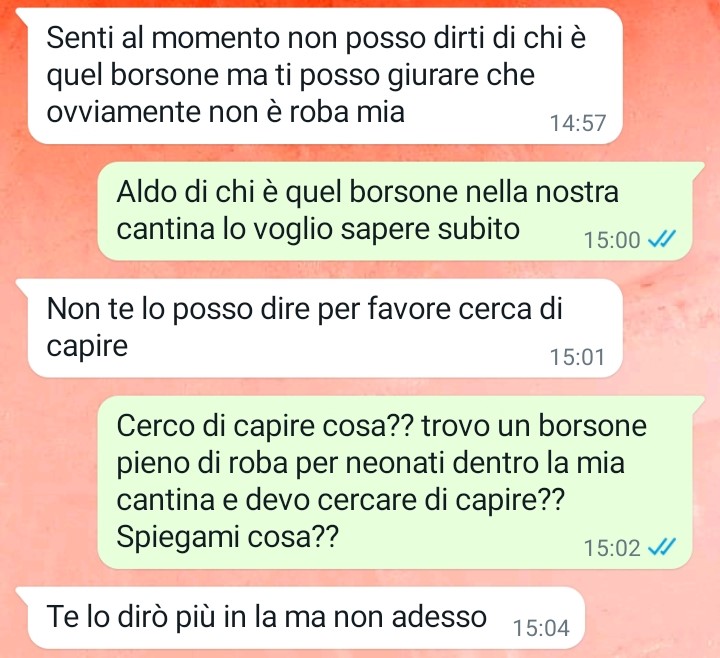Tap the word 'capire' in the 15:01 message
The height and width of the screenshot is (658, 720).
coord(87,347)
